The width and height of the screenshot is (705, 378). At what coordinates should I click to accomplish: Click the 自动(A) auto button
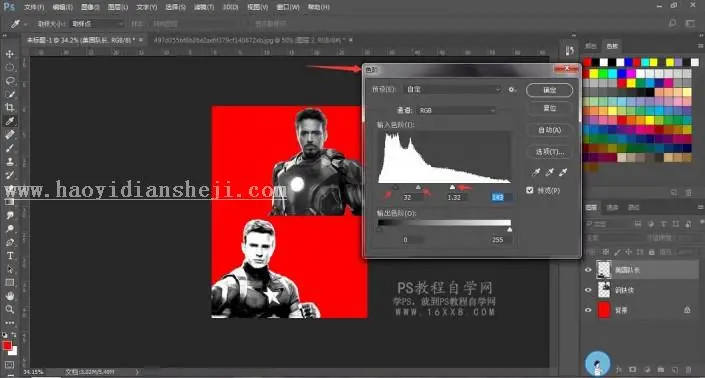(549, 130)
